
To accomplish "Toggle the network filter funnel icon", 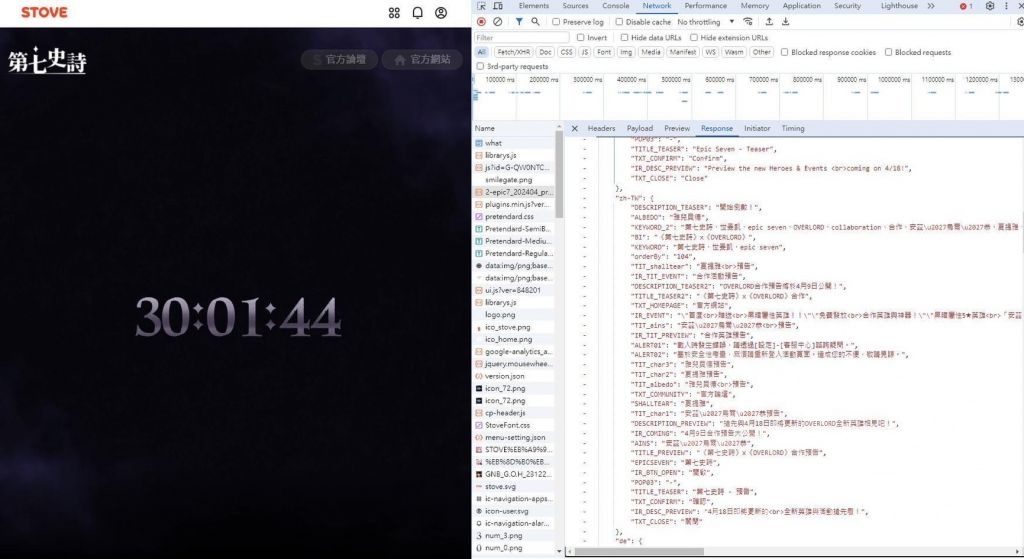I will point(519,21).
